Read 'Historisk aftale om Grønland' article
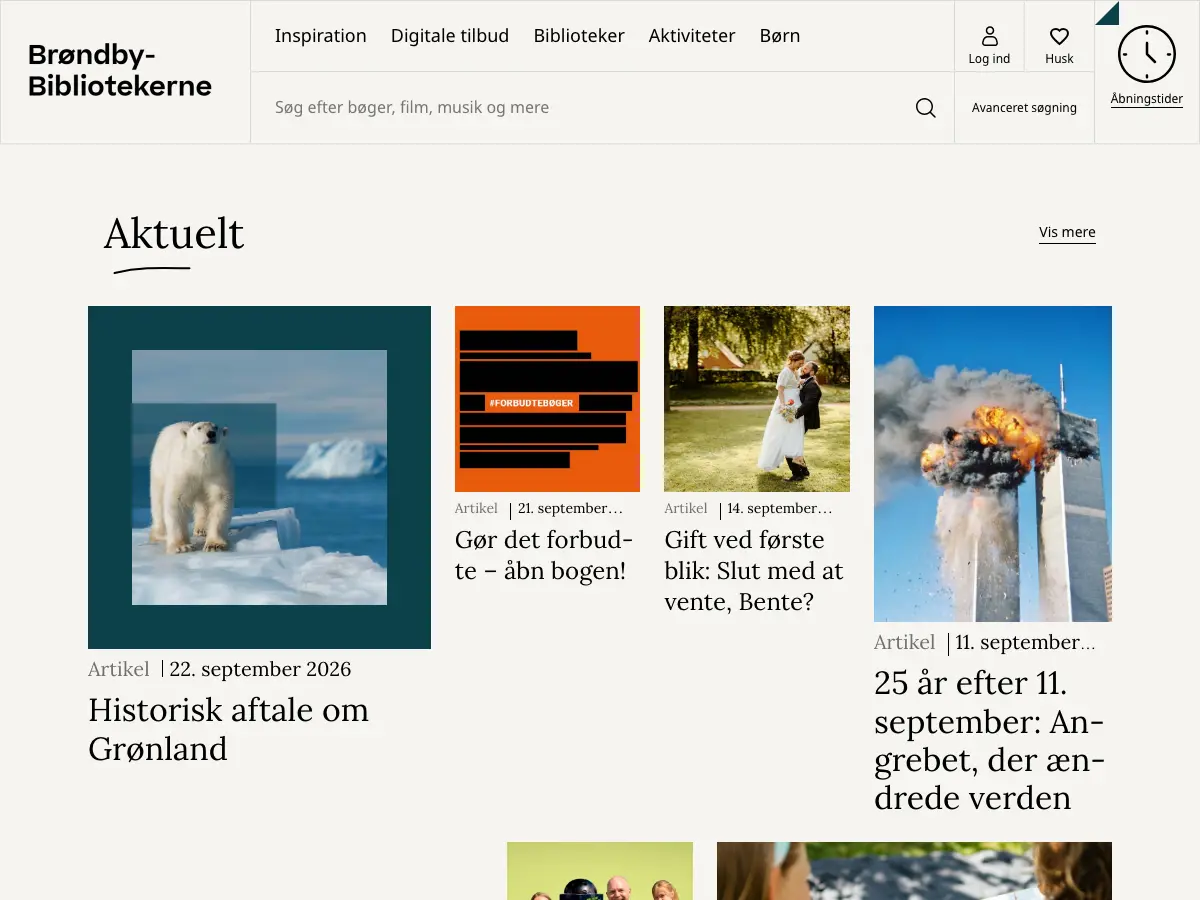 coord(229,729)
